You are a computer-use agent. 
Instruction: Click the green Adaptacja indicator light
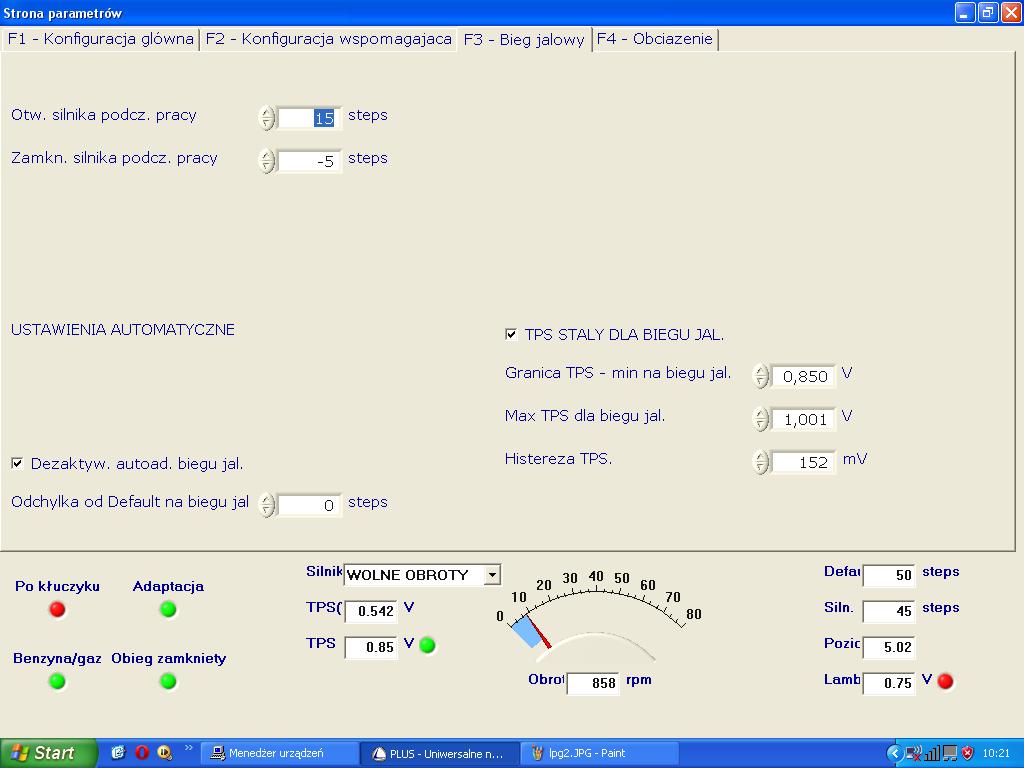[x=168, y=609]
